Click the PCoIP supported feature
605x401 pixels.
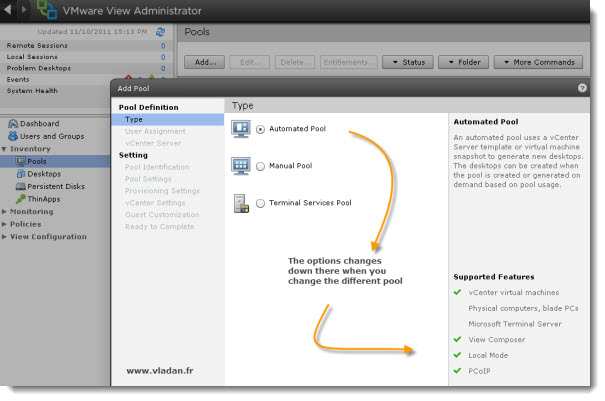point(479,371)
